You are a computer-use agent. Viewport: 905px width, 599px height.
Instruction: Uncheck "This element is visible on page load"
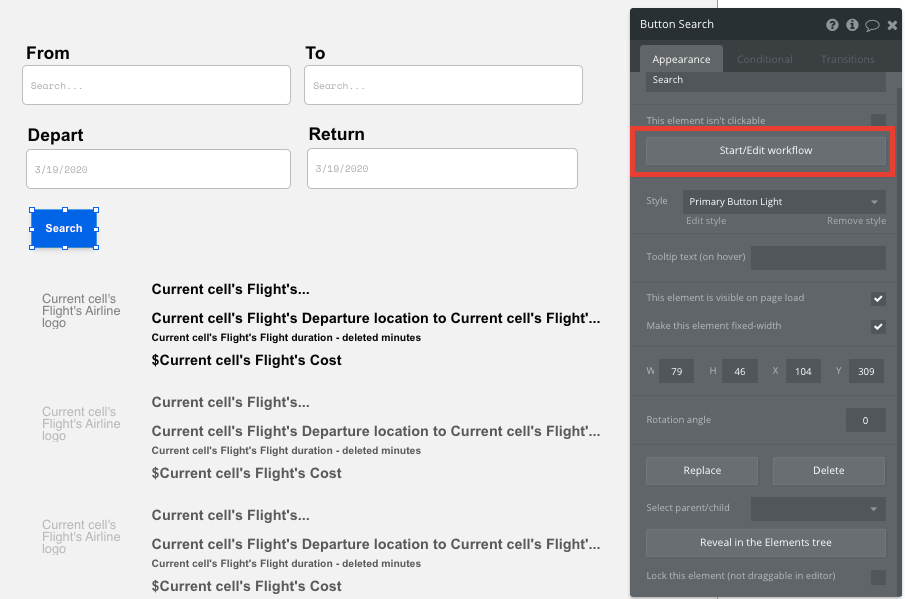click(x=878, y=298)
